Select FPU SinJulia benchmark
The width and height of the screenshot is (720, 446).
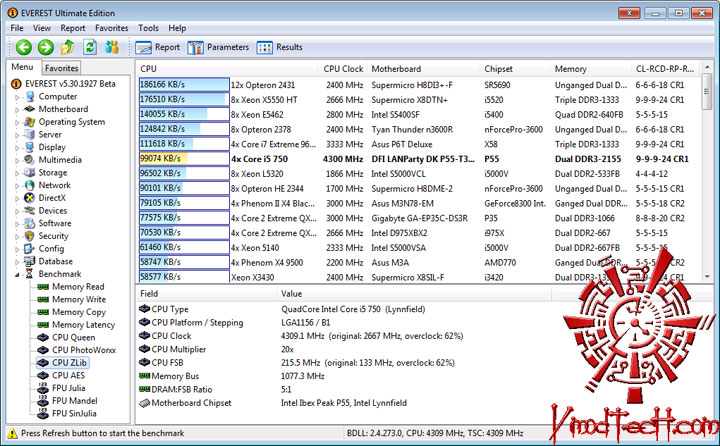click(x=74, y=413)
